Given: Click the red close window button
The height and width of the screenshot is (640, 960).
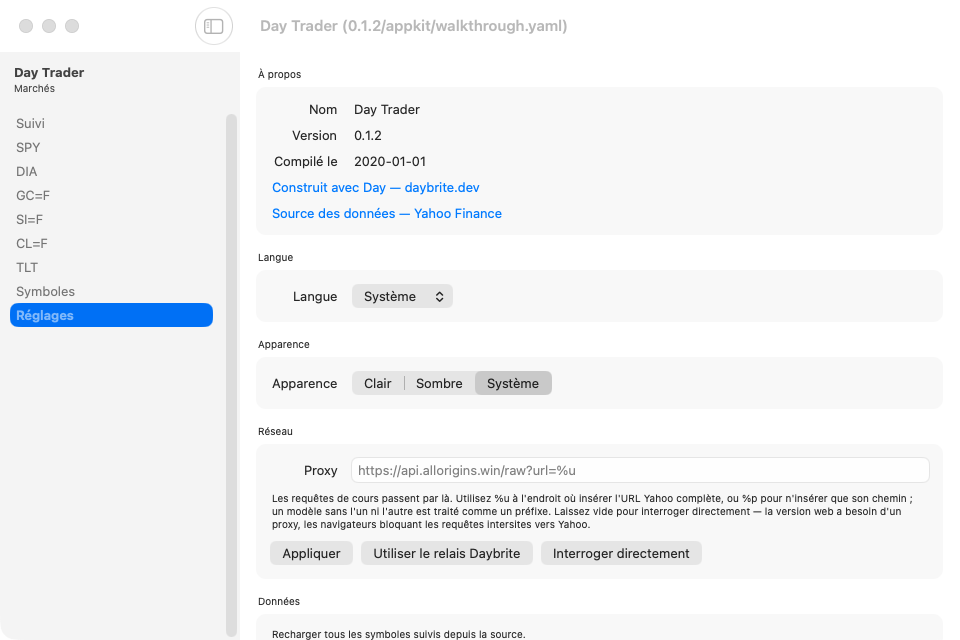Looking at the screenshot, I should [26, 26].
